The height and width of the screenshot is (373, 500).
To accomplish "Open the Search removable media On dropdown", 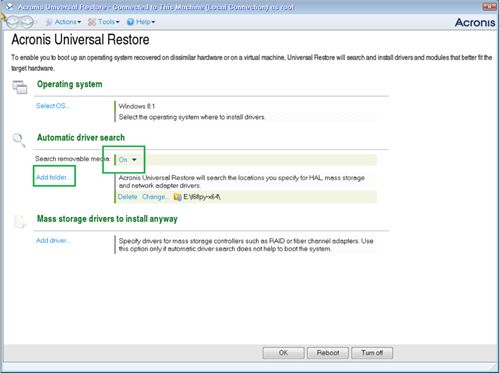I will 127,160.
